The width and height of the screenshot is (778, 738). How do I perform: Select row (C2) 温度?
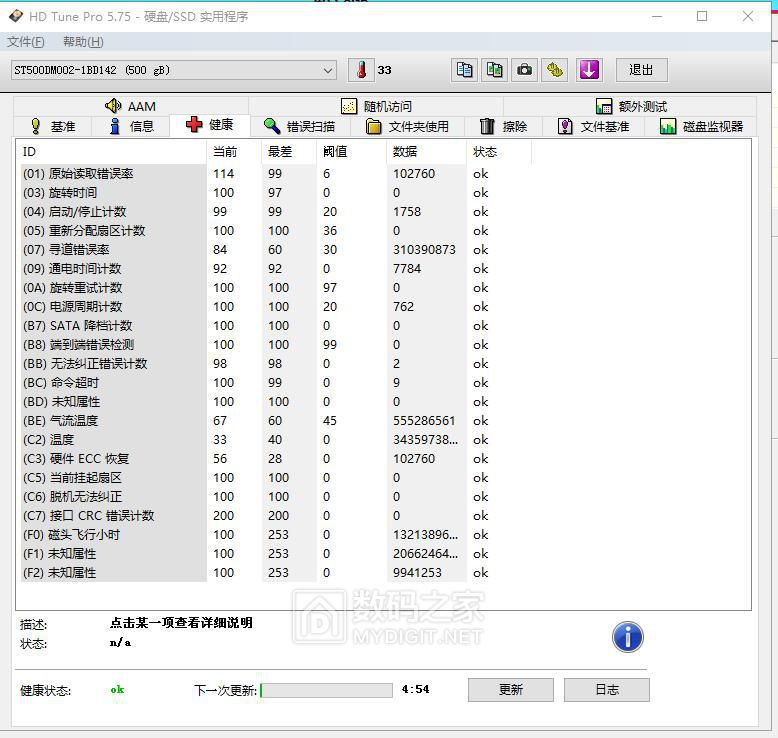274,440
